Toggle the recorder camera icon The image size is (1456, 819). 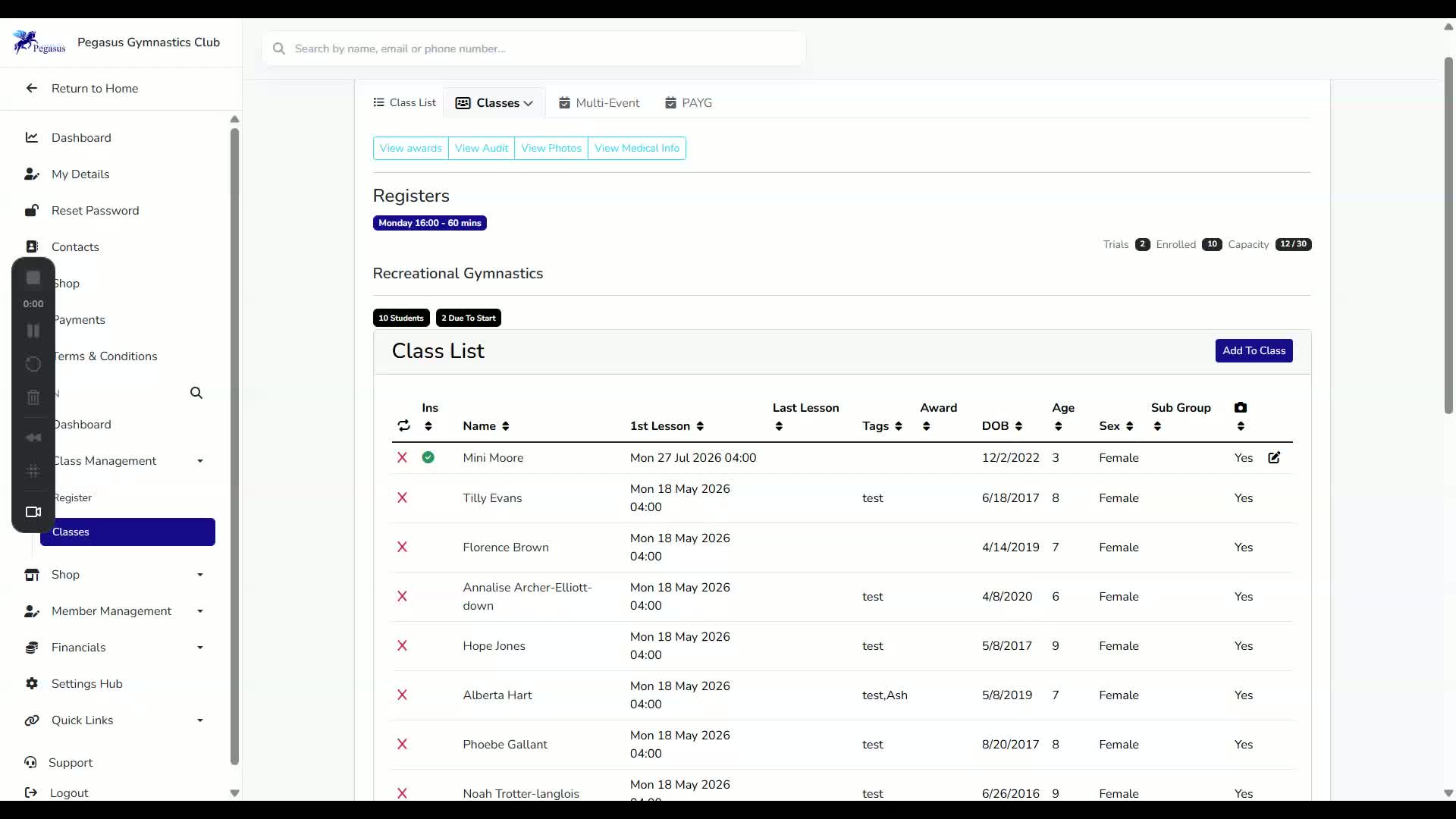33,512
